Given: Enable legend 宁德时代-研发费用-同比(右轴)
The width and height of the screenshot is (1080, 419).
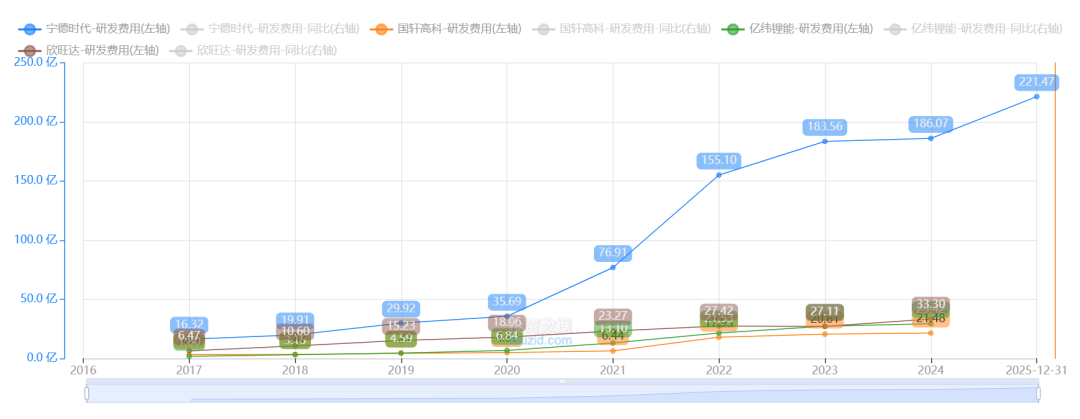Looking at the screenshot, I should [270, 29].
